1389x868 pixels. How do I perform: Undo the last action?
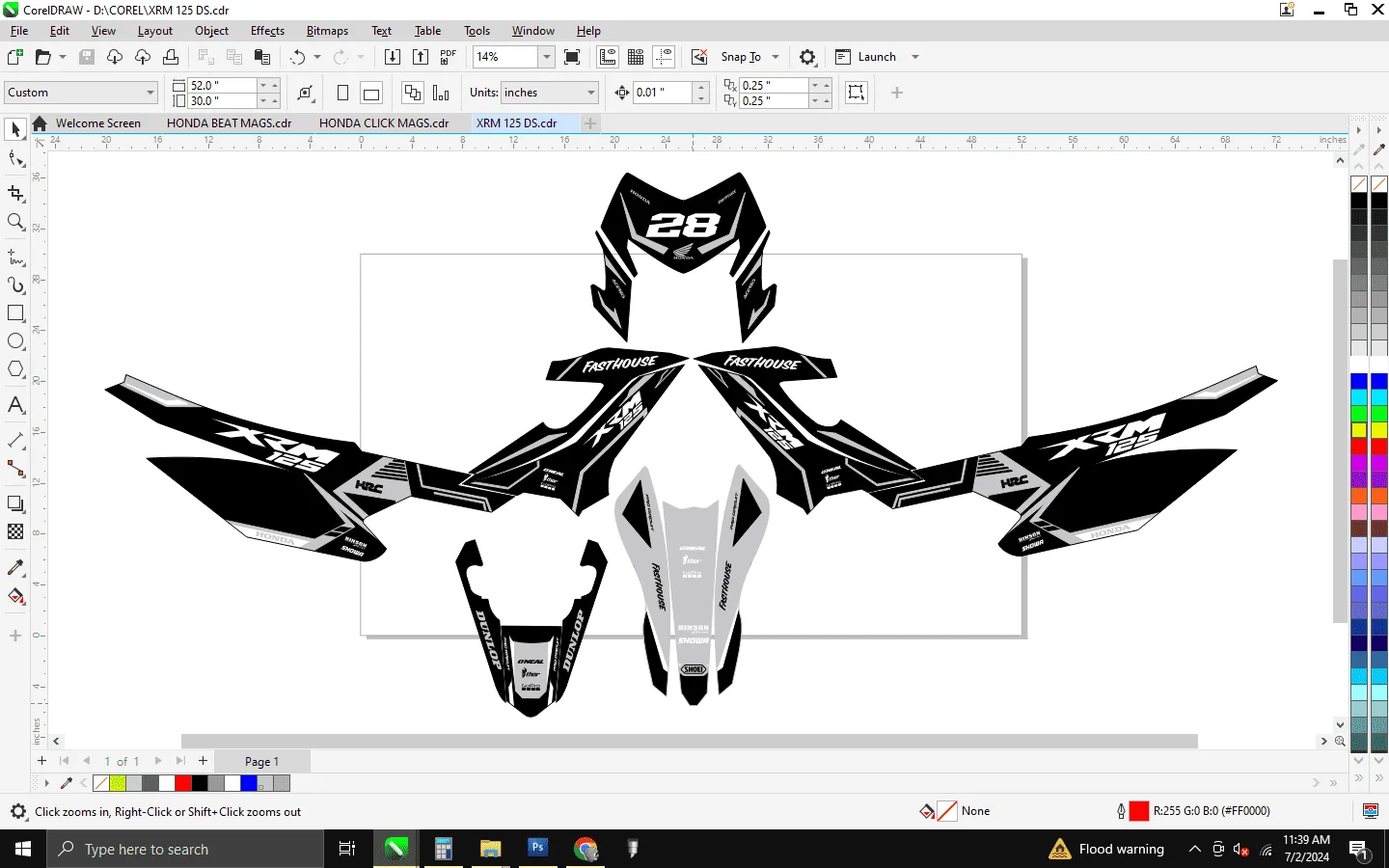(x=298, y=57)
